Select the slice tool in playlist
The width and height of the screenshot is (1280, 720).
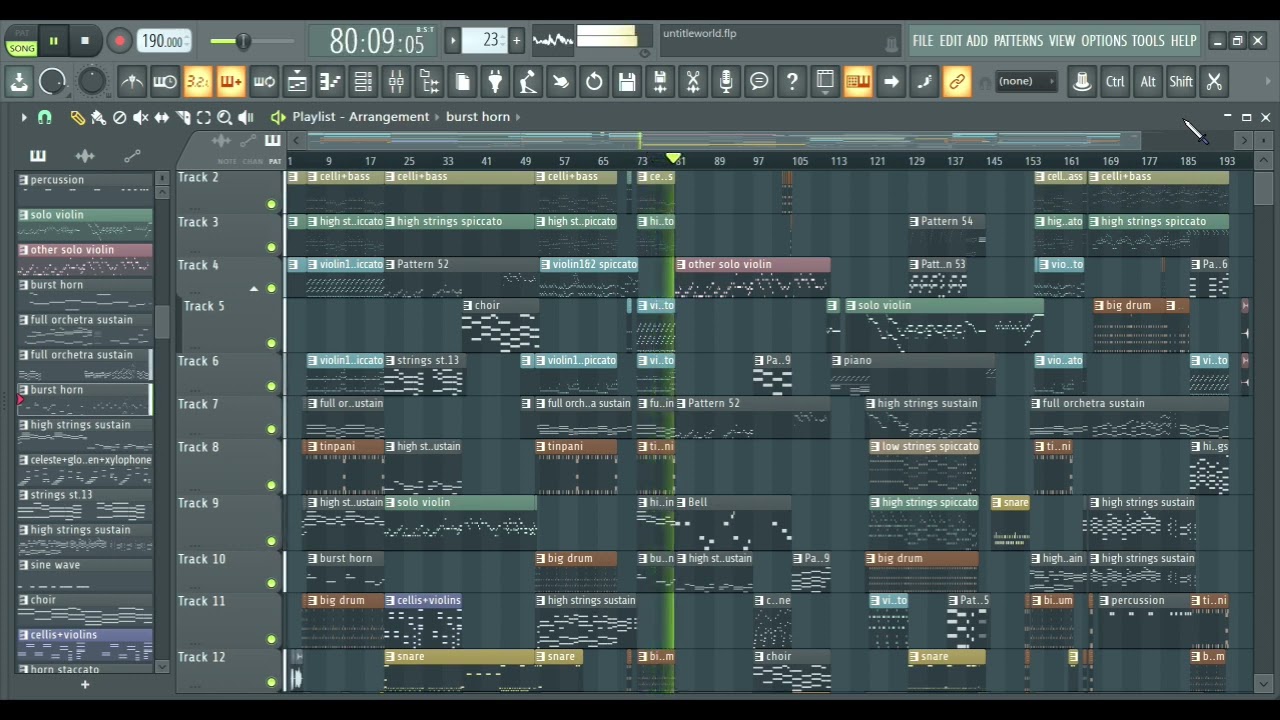pos(183,117)
